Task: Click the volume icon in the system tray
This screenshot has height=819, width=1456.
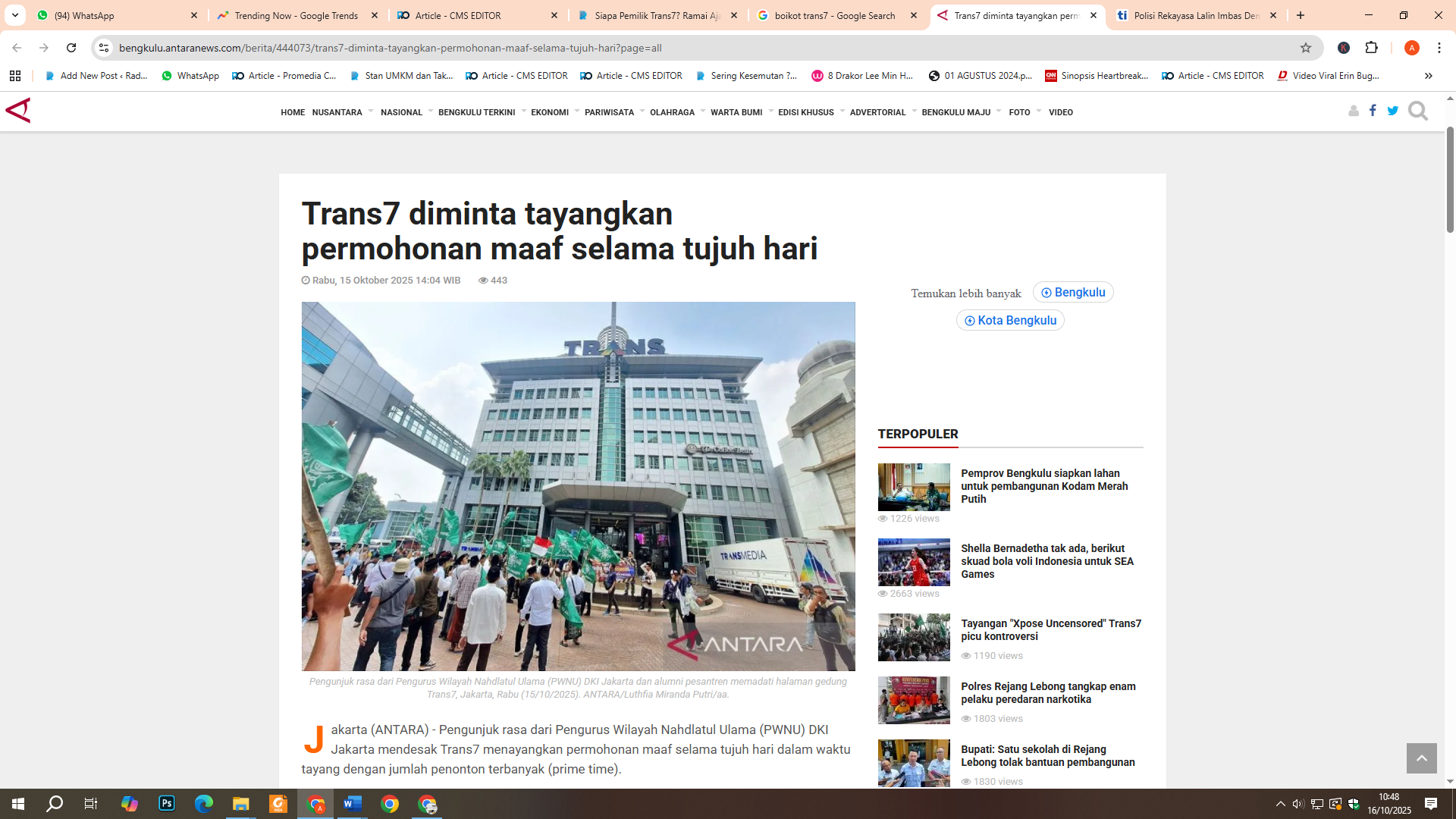Action: pyautogui.click(x=1298, y=804)
